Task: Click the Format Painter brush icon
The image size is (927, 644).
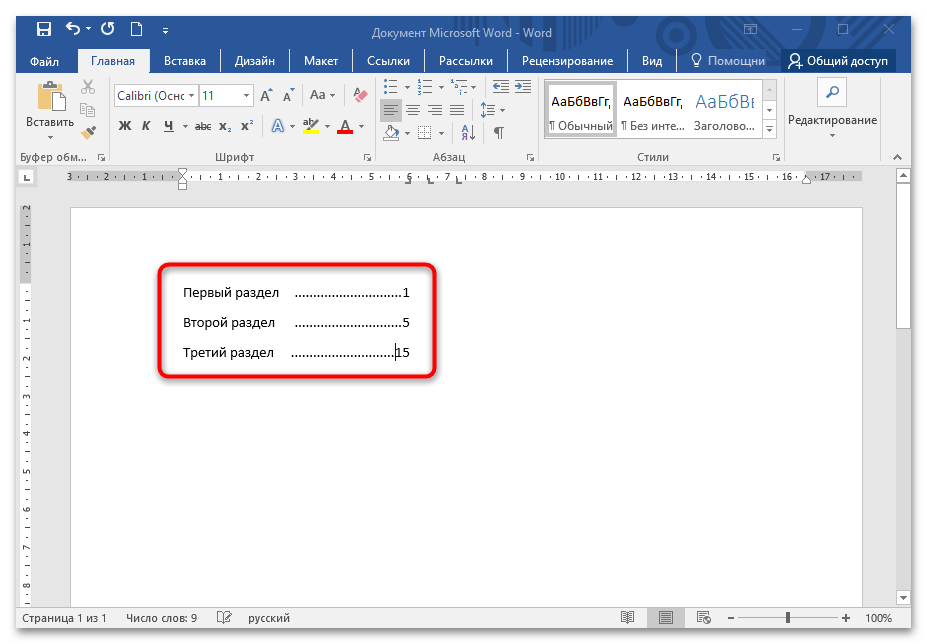Action: click(x=88, y=131)
